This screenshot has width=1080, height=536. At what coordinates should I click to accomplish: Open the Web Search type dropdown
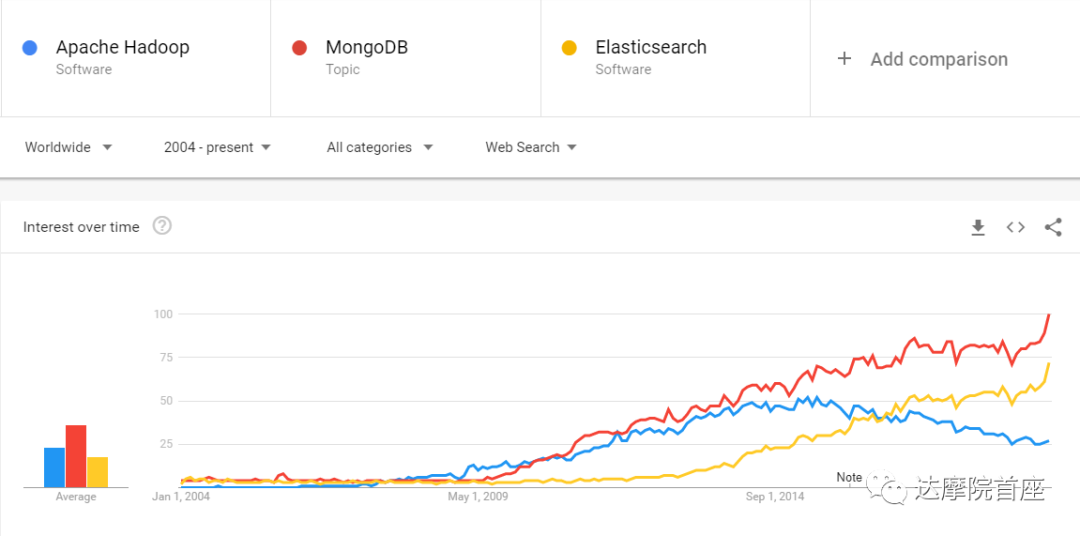[x=531, y=147]
